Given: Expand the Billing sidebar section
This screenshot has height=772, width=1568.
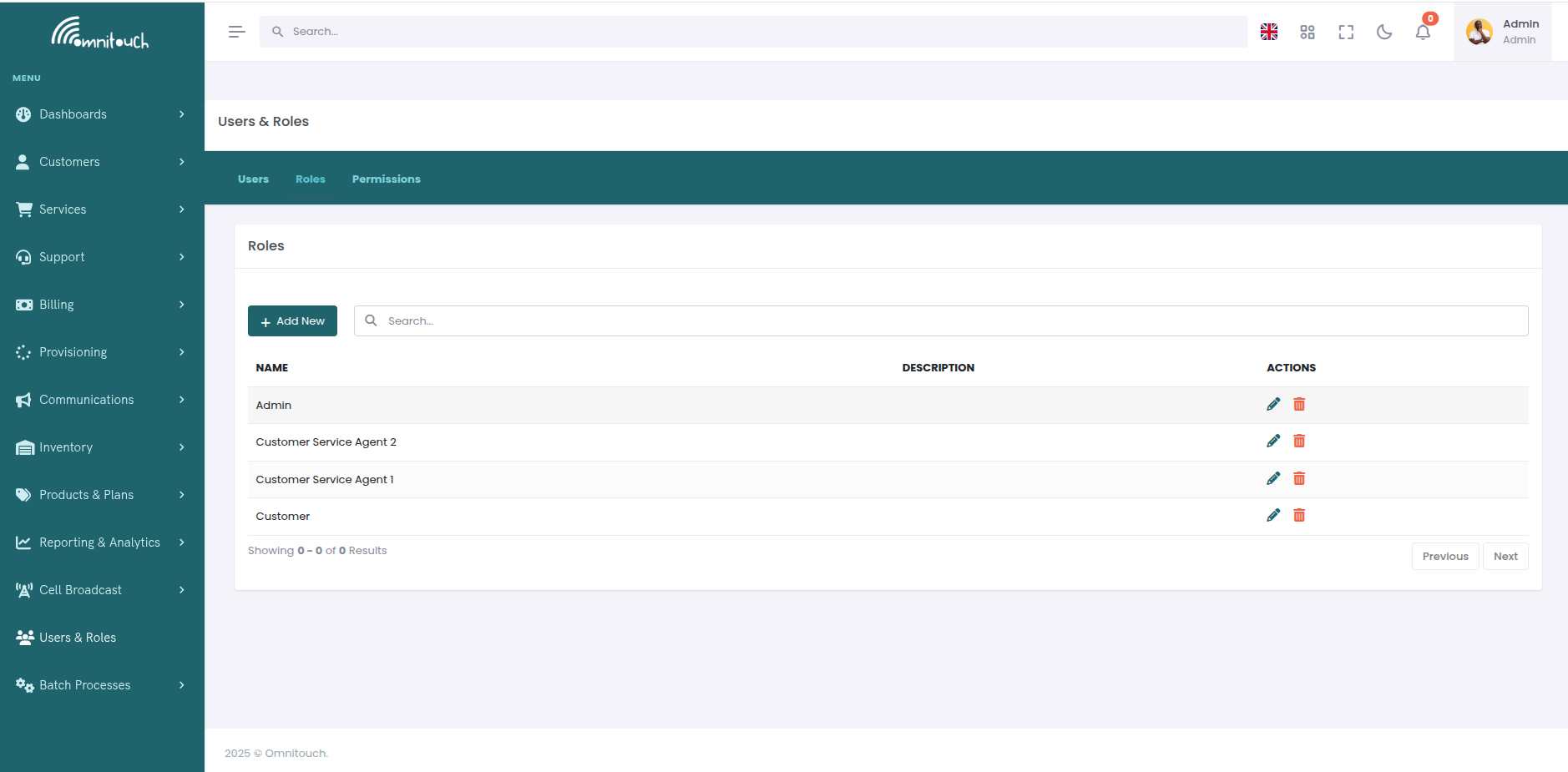Looking at the screenshot, I should tap(56, 304).
